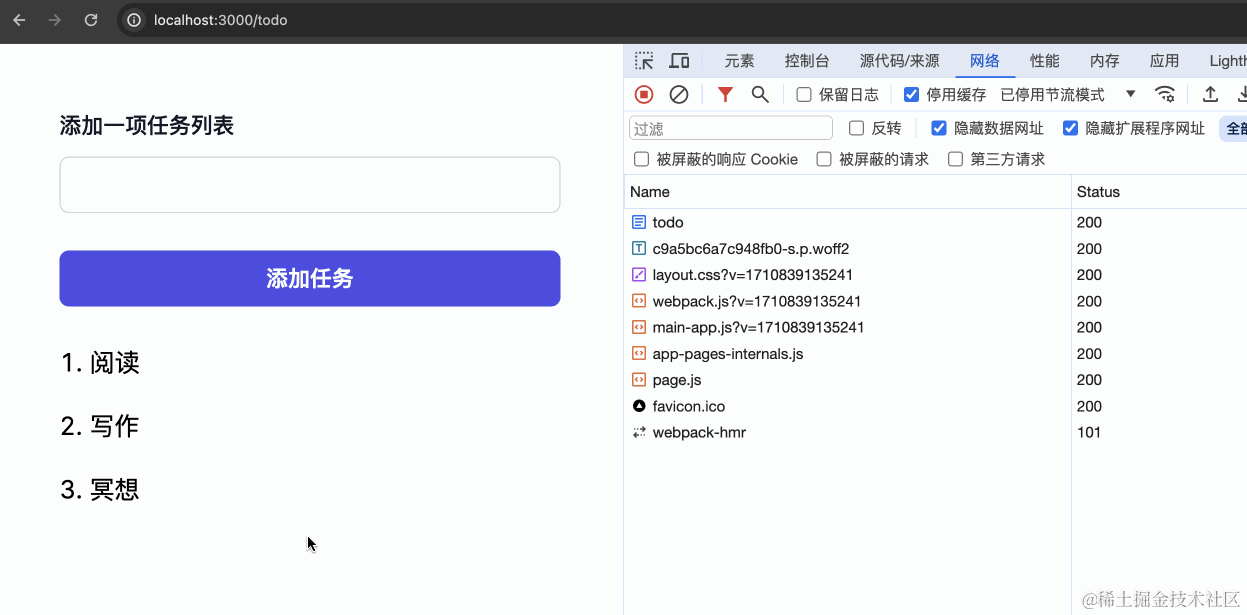Click the websocket icon beside webpack-hmr

(639, 432)
